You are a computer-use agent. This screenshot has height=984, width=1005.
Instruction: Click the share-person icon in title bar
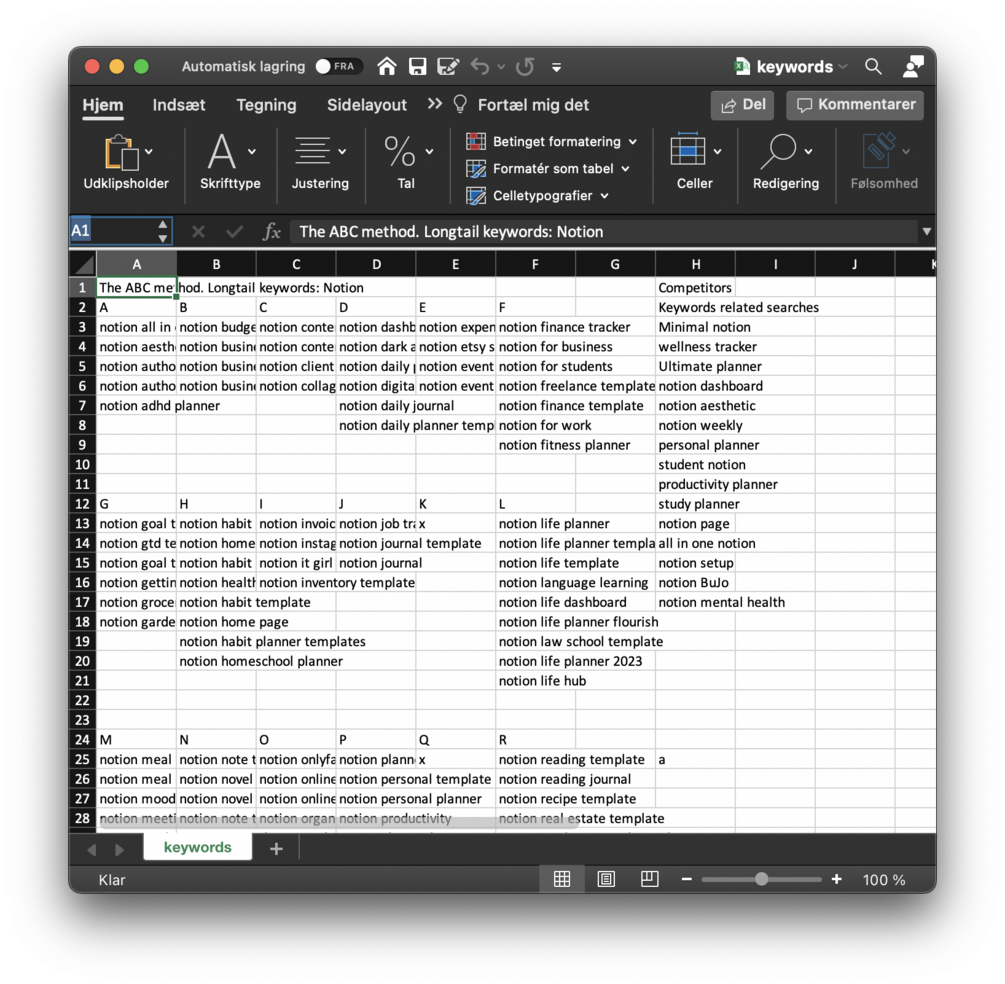913,66
